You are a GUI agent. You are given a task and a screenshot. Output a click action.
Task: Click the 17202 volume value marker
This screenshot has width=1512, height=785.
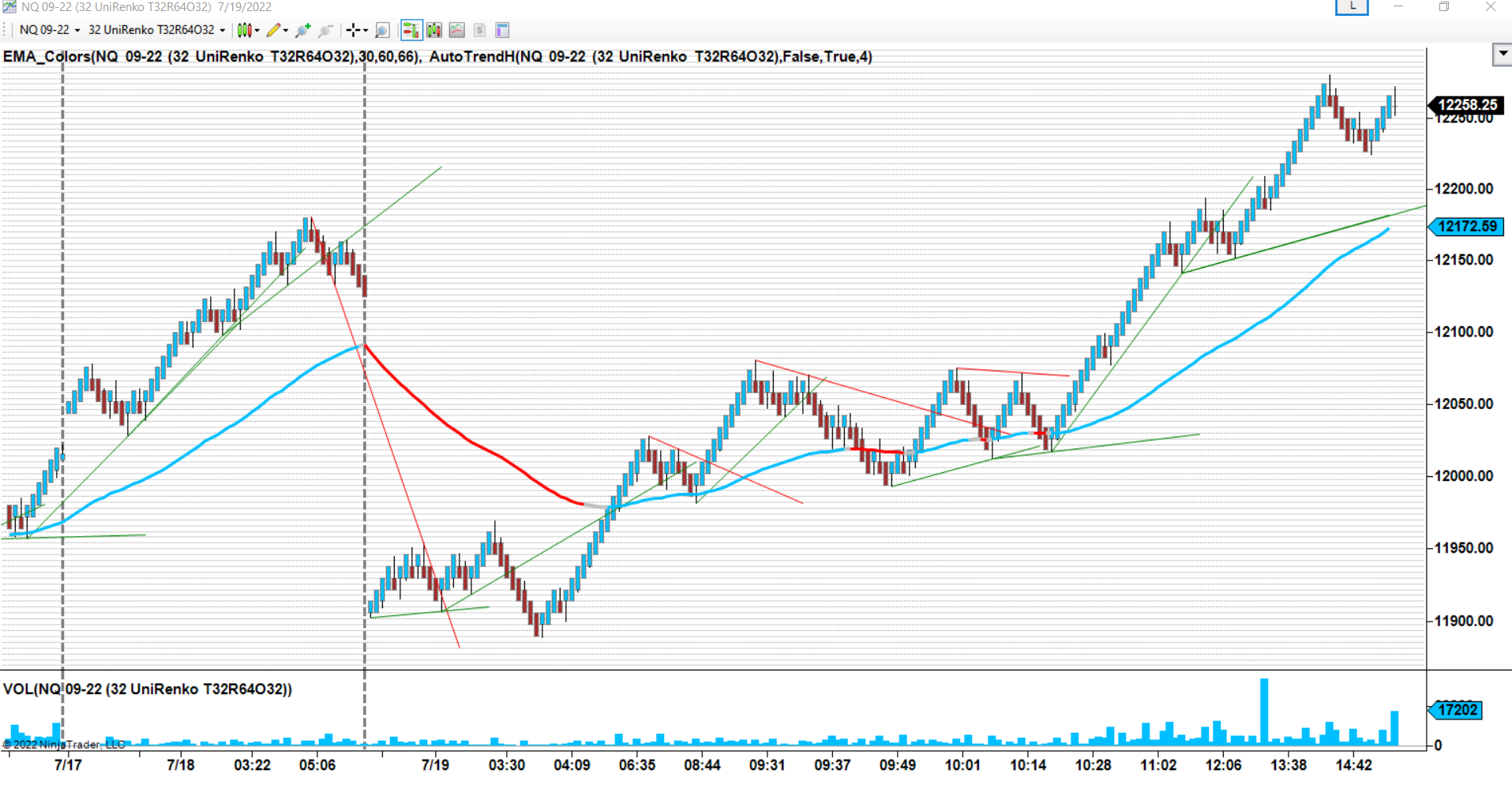tap(1456, 710)
